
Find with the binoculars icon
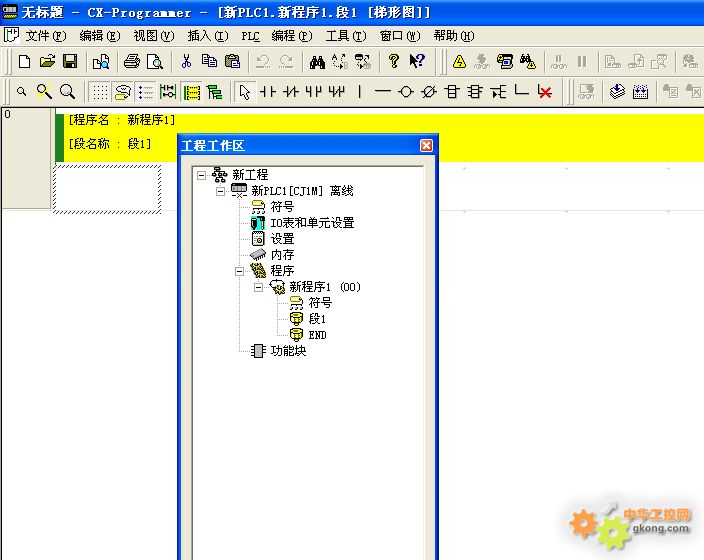click(x=317, y=62)
